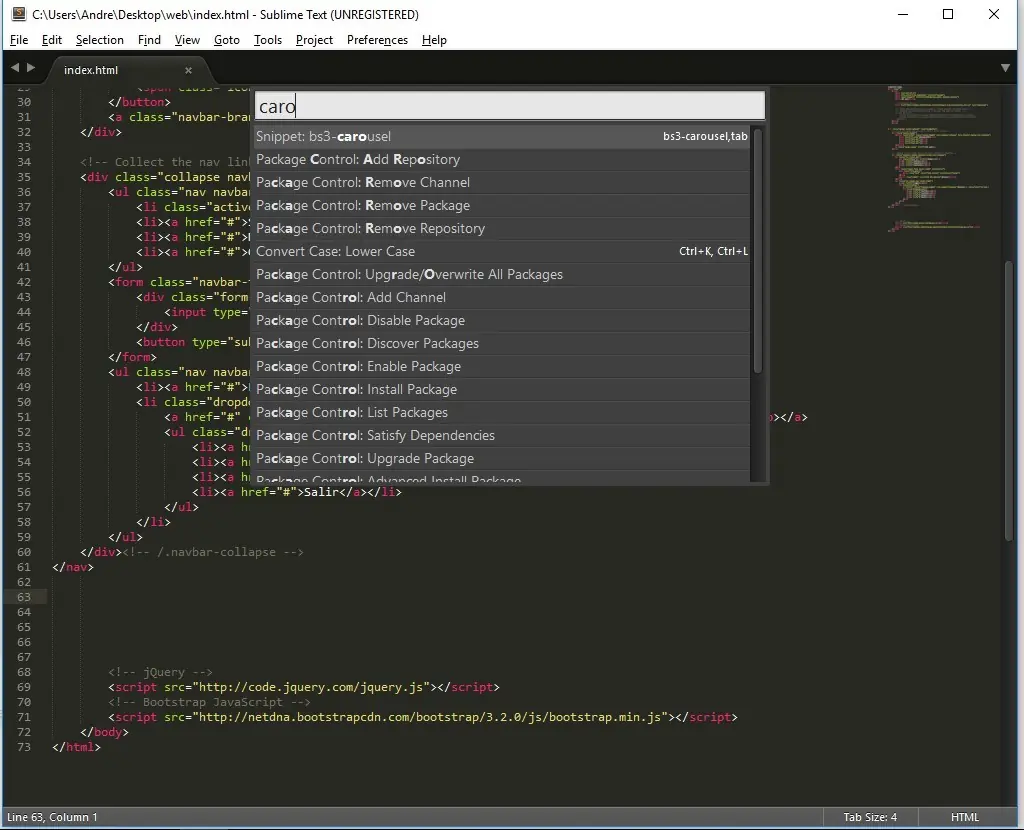Choose Package Control: Upgrade Package
The width and height of the screenshot is (1024, 830).
point(502,458)
